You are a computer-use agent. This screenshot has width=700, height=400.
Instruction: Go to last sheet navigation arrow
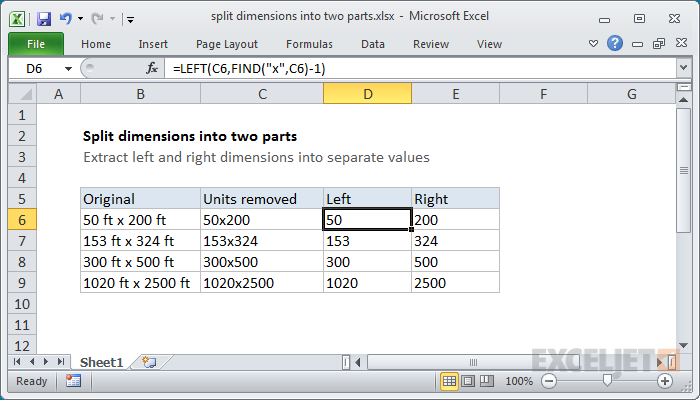[x=61, y=362]
